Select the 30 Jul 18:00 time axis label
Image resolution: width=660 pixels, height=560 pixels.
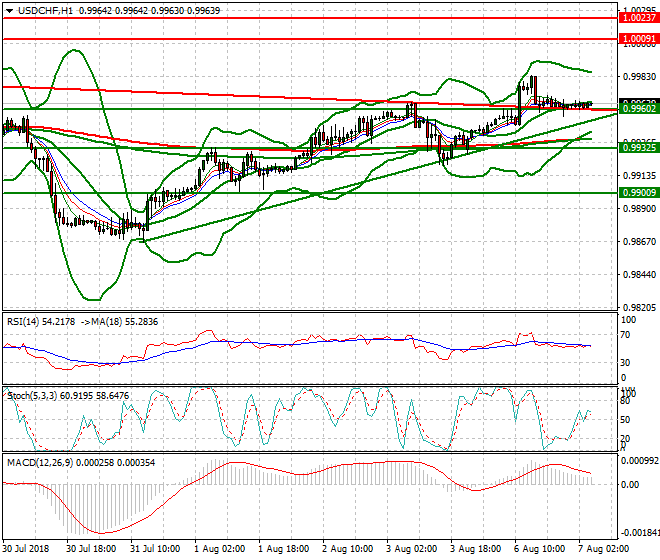[x=91, y=549]
